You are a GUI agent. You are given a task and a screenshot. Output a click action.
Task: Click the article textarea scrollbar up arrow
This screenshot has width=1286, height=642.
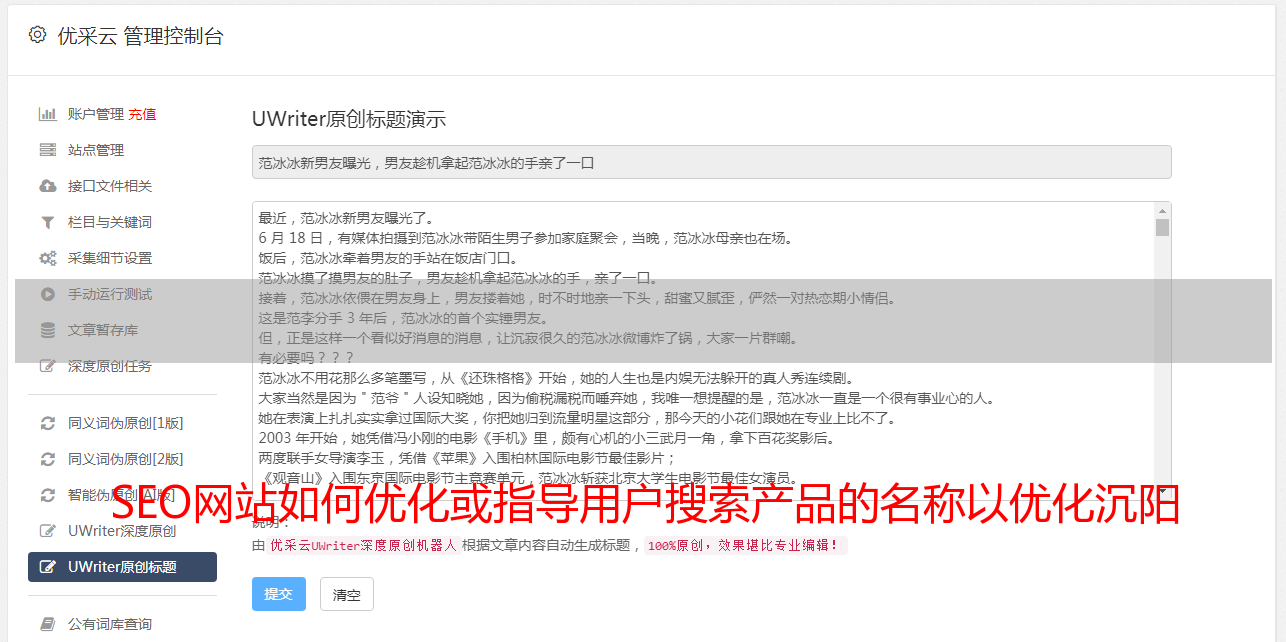pyautogui.click(x=1162, y=211)
